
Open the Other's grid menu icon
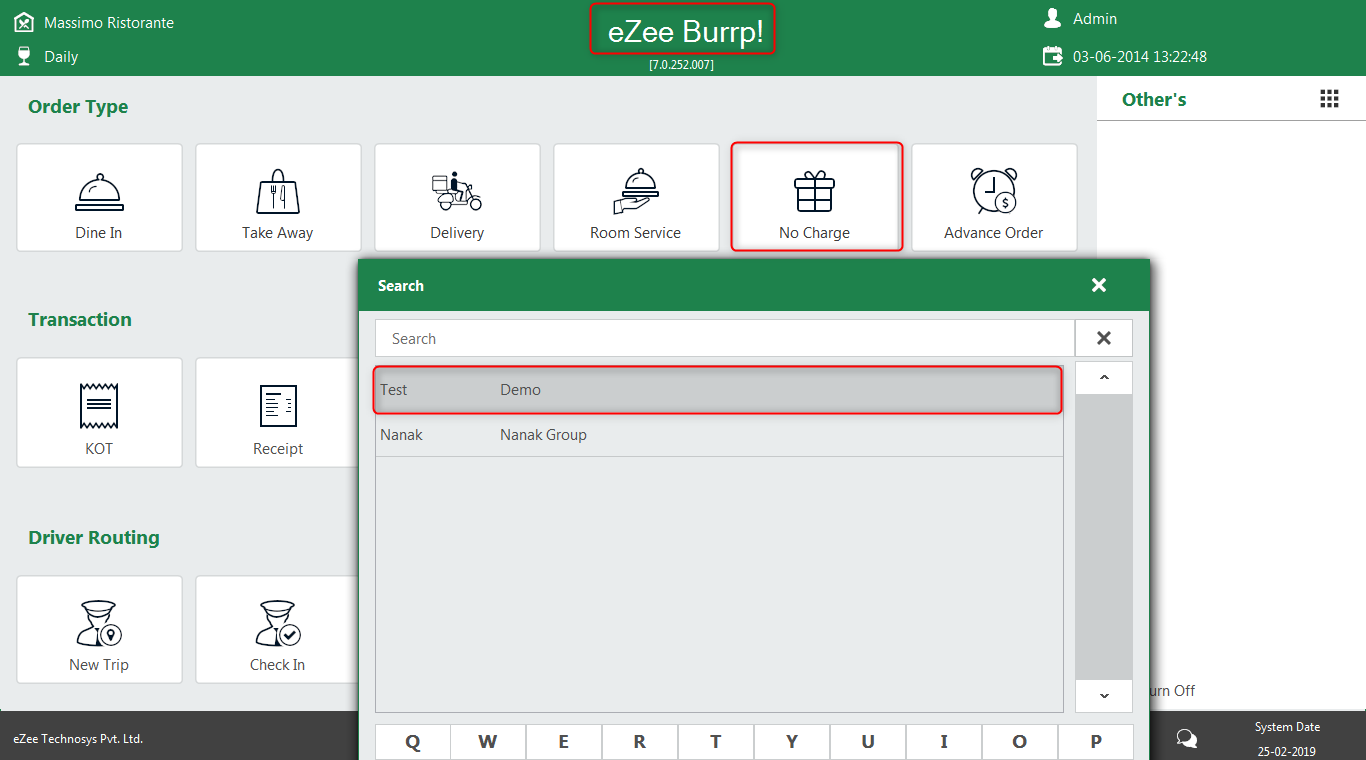pos(1329,98)
